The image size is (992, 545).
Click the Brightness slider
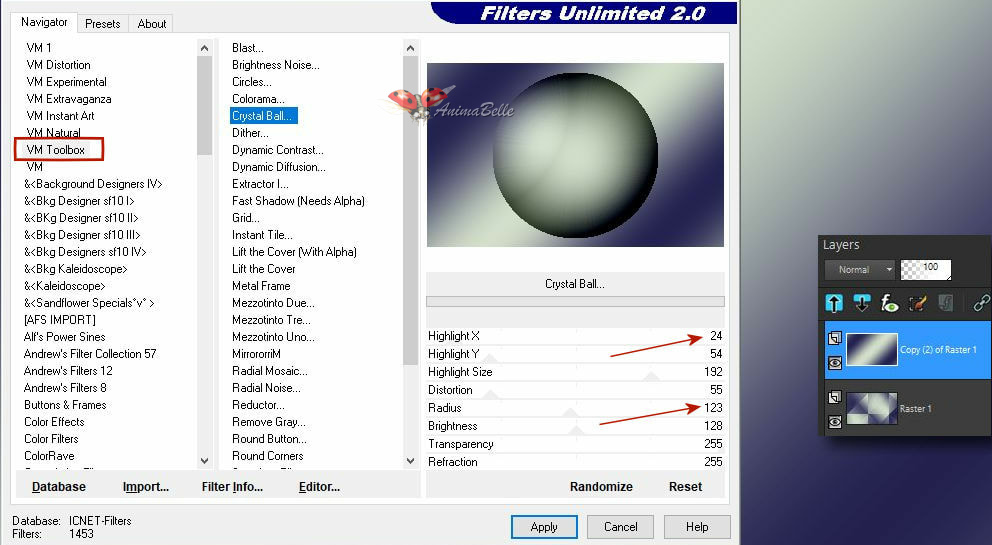click(x=575, y=426)
